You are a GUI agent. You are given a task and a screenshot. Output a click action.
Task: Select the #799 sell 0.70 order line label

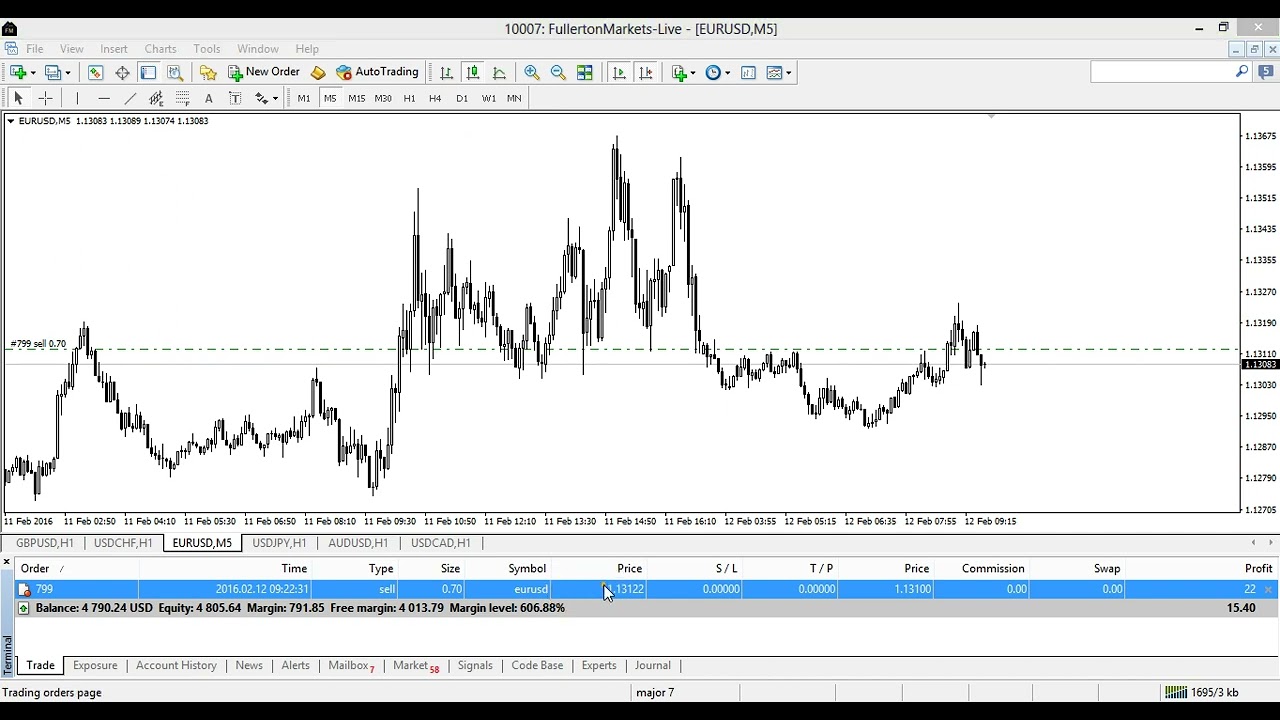(38, 344)
